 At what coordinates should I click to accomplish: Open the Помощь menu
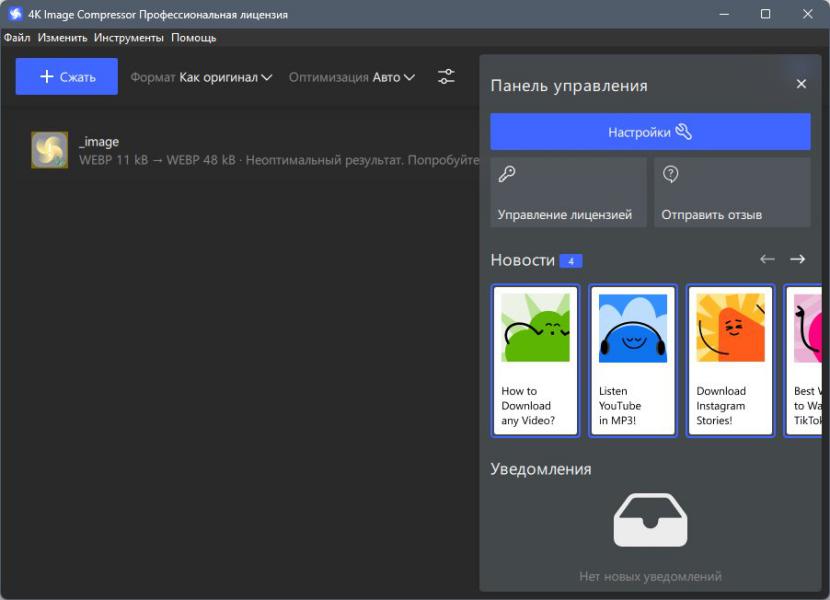coord(194,38)
